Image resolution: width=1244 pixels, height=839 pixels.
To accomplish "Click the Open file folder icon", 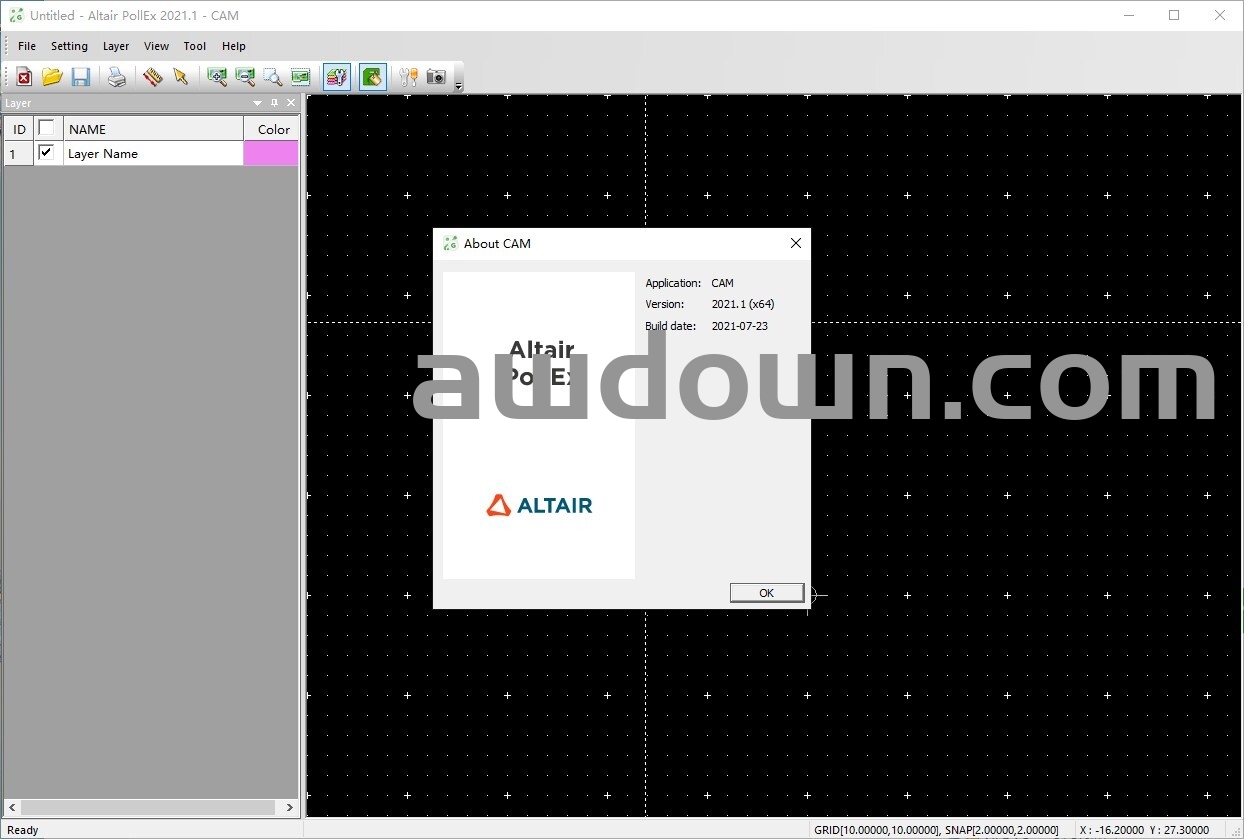I will point(52,77).
